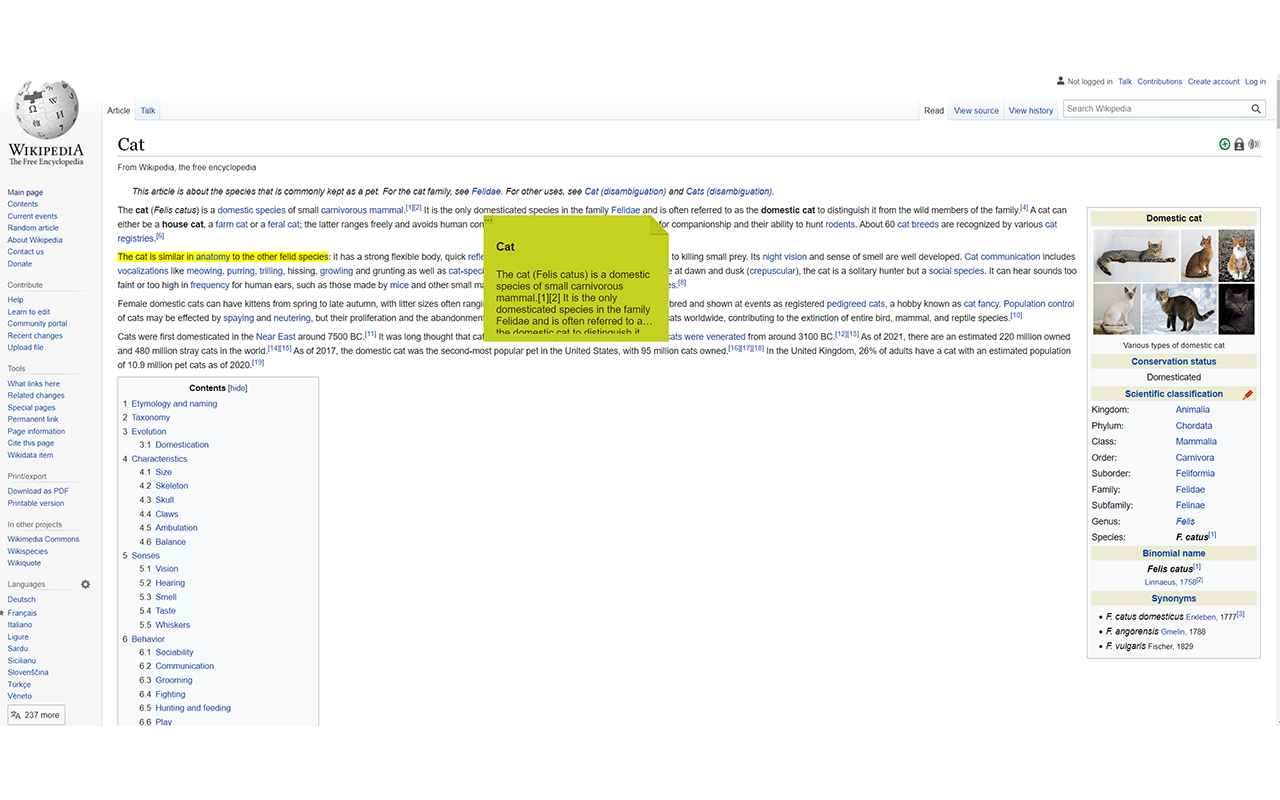This screenshot has width=1280, height=800.
Task: Open the Article tab
Action: [x=119, y=111]
